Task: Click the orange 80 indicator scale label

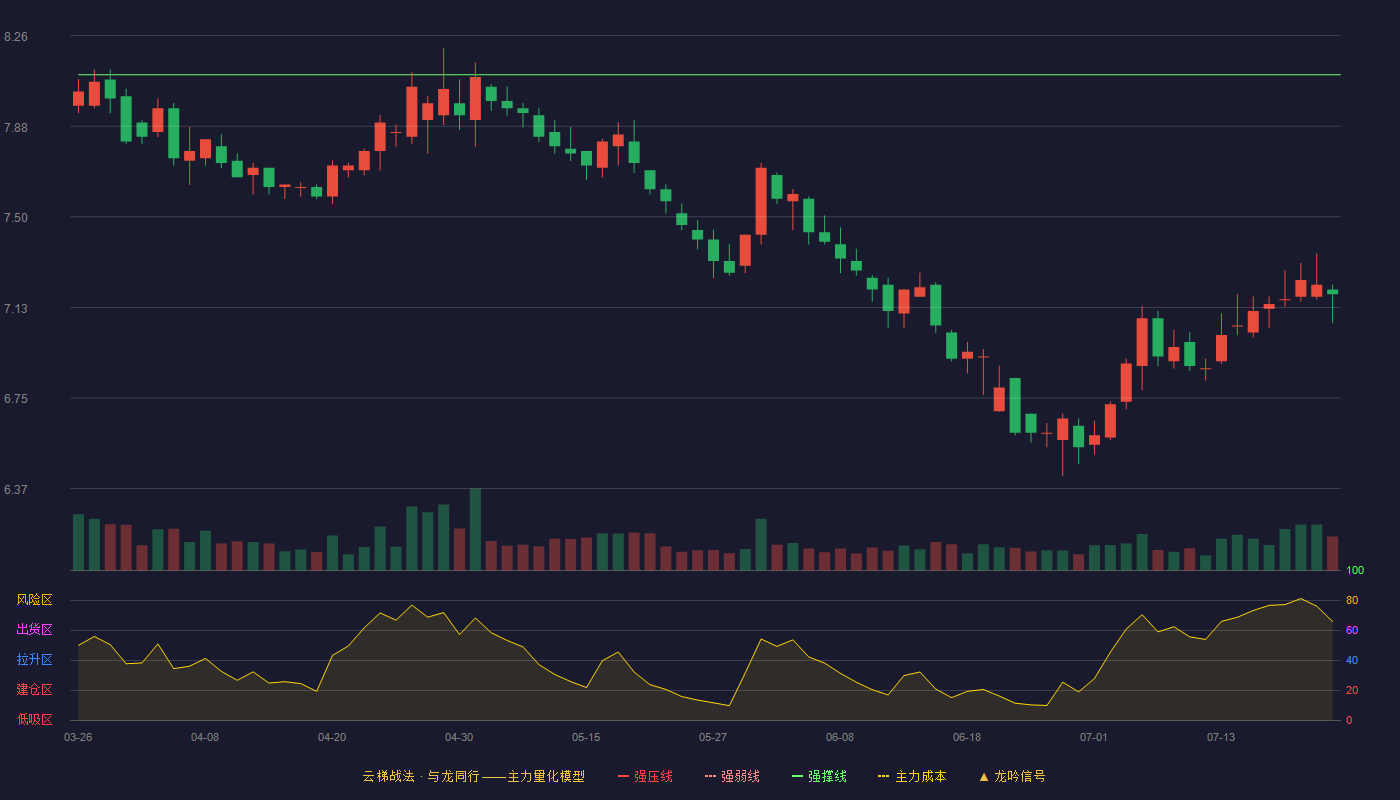Action: point(1352,600)
